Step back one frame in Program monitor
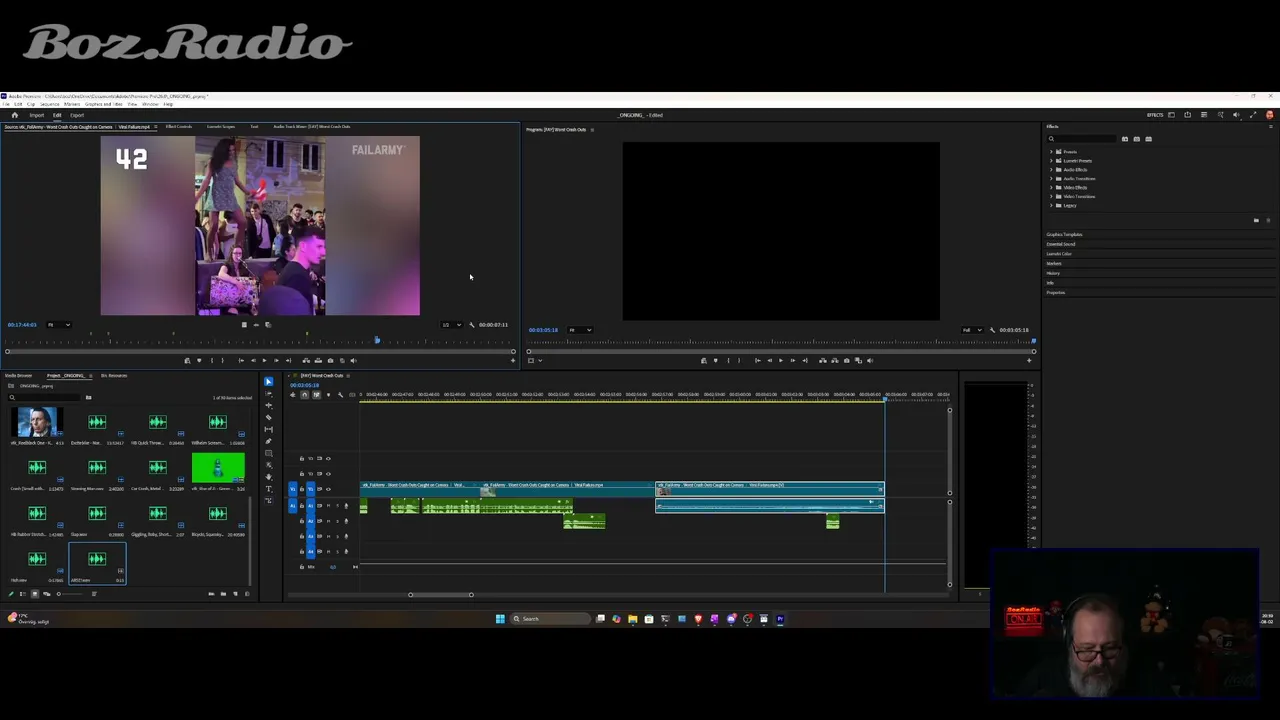The width and height of the screenshot is (1280, 720). (x=769, y=360)
